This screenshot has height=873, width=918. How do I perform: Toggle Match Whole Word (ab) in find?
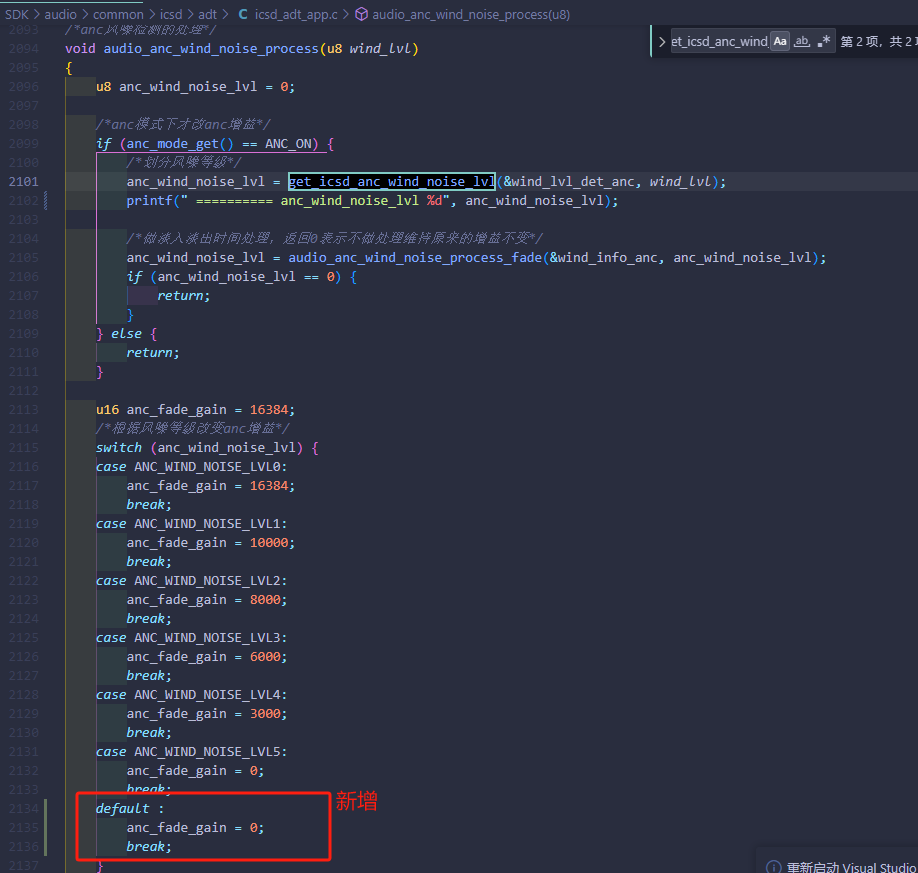[x=802, y=42]
